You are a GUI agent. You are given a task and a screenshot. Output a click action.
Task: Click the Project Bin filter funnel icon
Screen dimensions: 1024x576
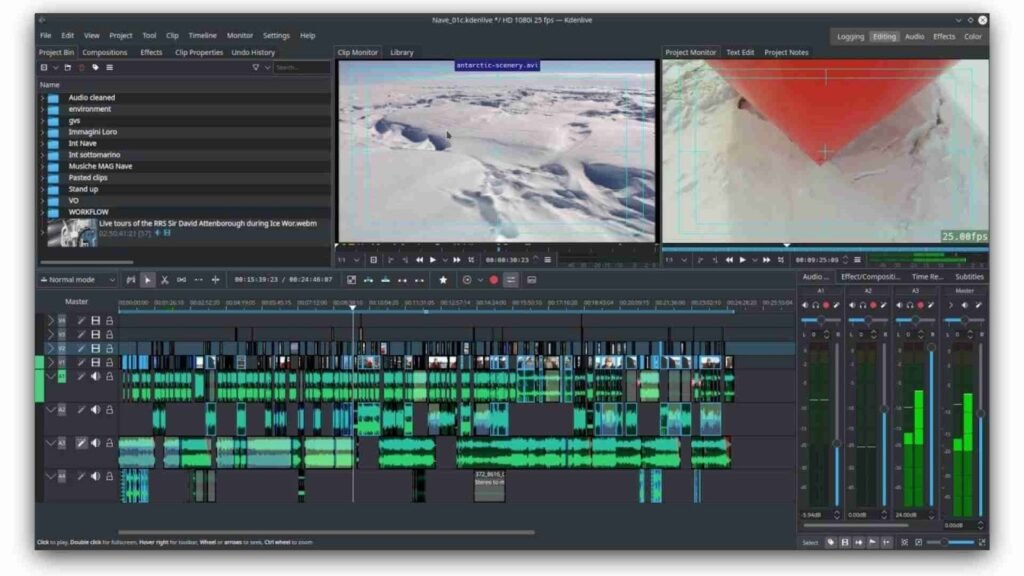(x=256, y=67)
